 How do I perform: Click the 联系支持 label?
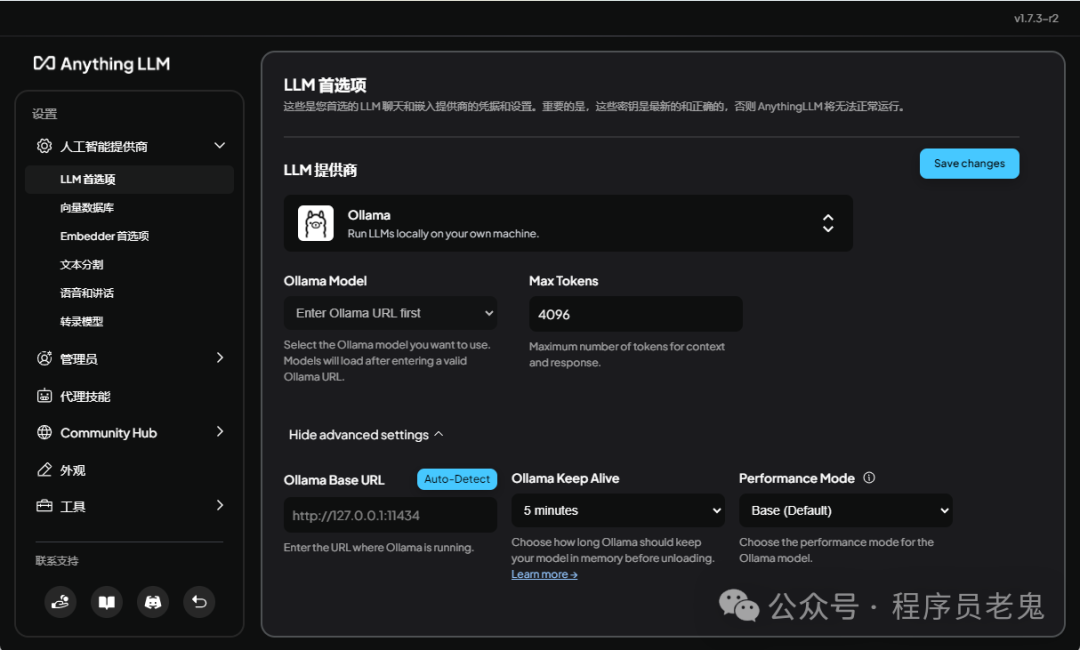click(x=56, y=560)
